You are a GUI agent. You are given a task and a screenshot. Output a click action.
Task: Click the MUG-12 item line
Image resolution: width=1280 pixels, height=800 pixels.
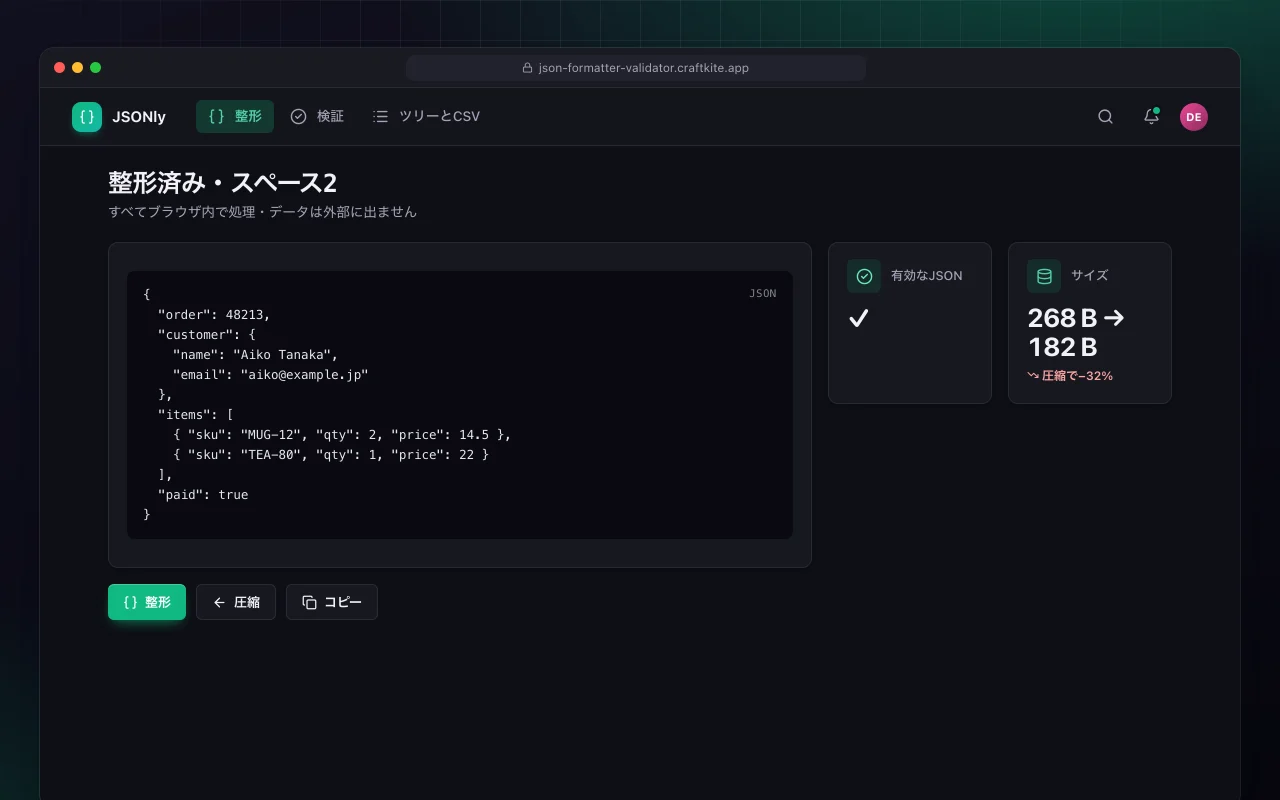(342, 434)
